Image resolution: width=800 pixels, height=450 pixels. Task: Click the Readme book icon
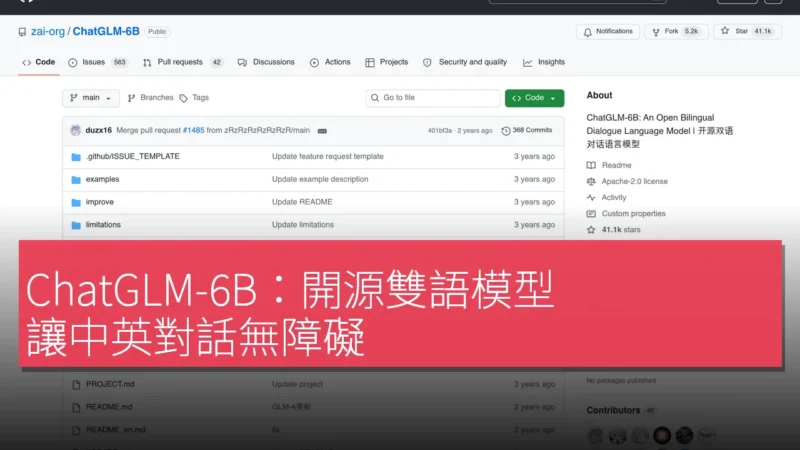591,165
